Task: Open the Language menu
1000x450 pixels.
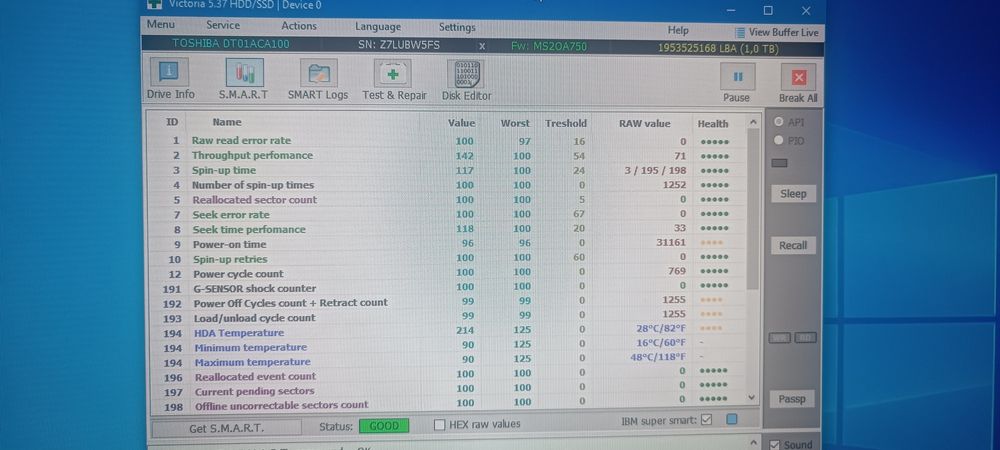Action: 378,27
